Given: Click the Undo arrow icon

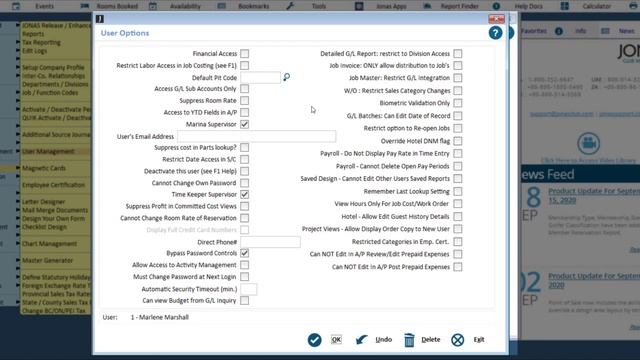Looking at the screenshot, I should pos(361,340).
